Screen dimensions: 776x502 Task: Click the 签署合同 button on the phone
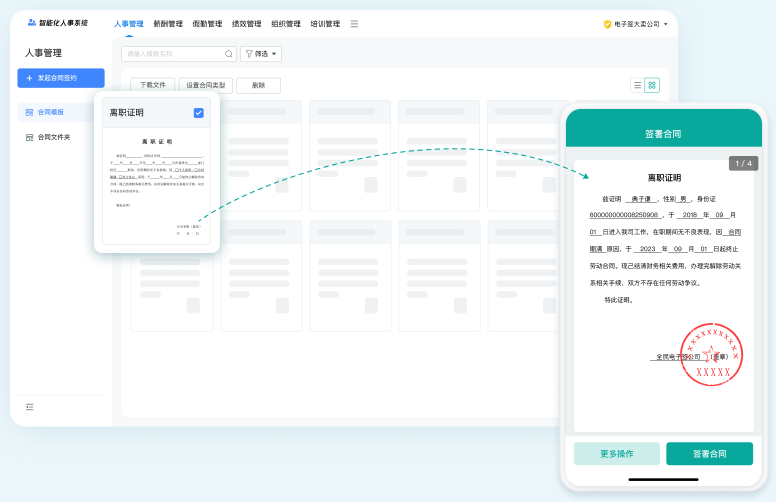click(710, 453)
